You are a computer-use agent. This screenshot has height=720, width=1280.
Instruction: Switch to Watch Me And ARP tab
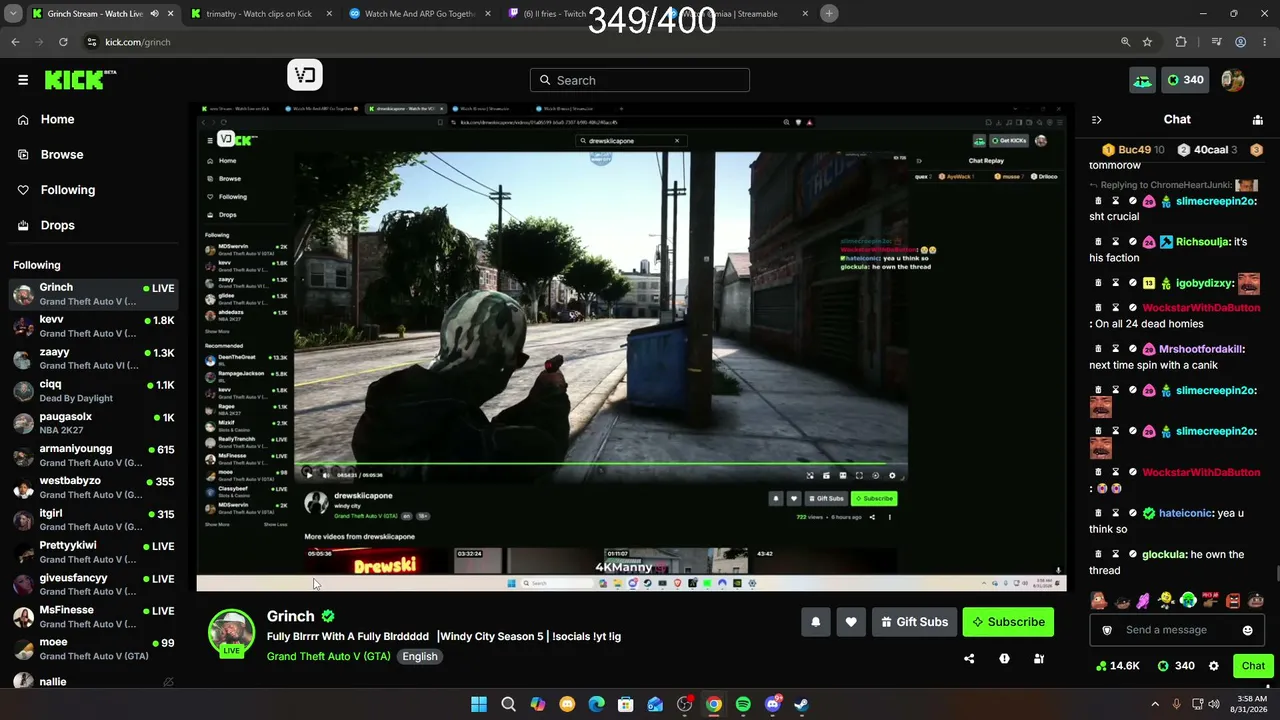419,14
